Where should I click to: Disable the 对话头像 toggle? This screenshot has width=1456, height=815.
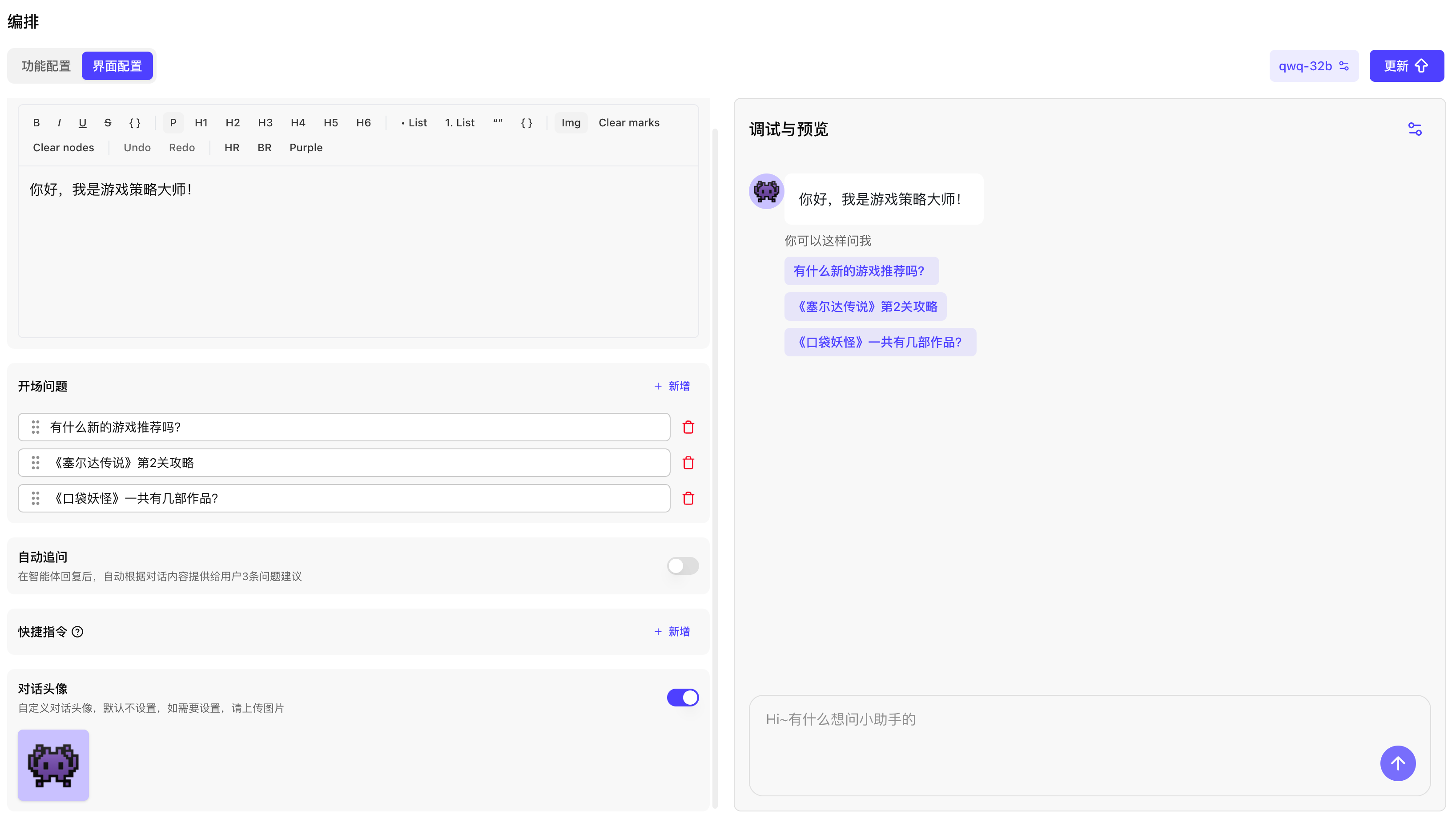[x=682, y=698]
